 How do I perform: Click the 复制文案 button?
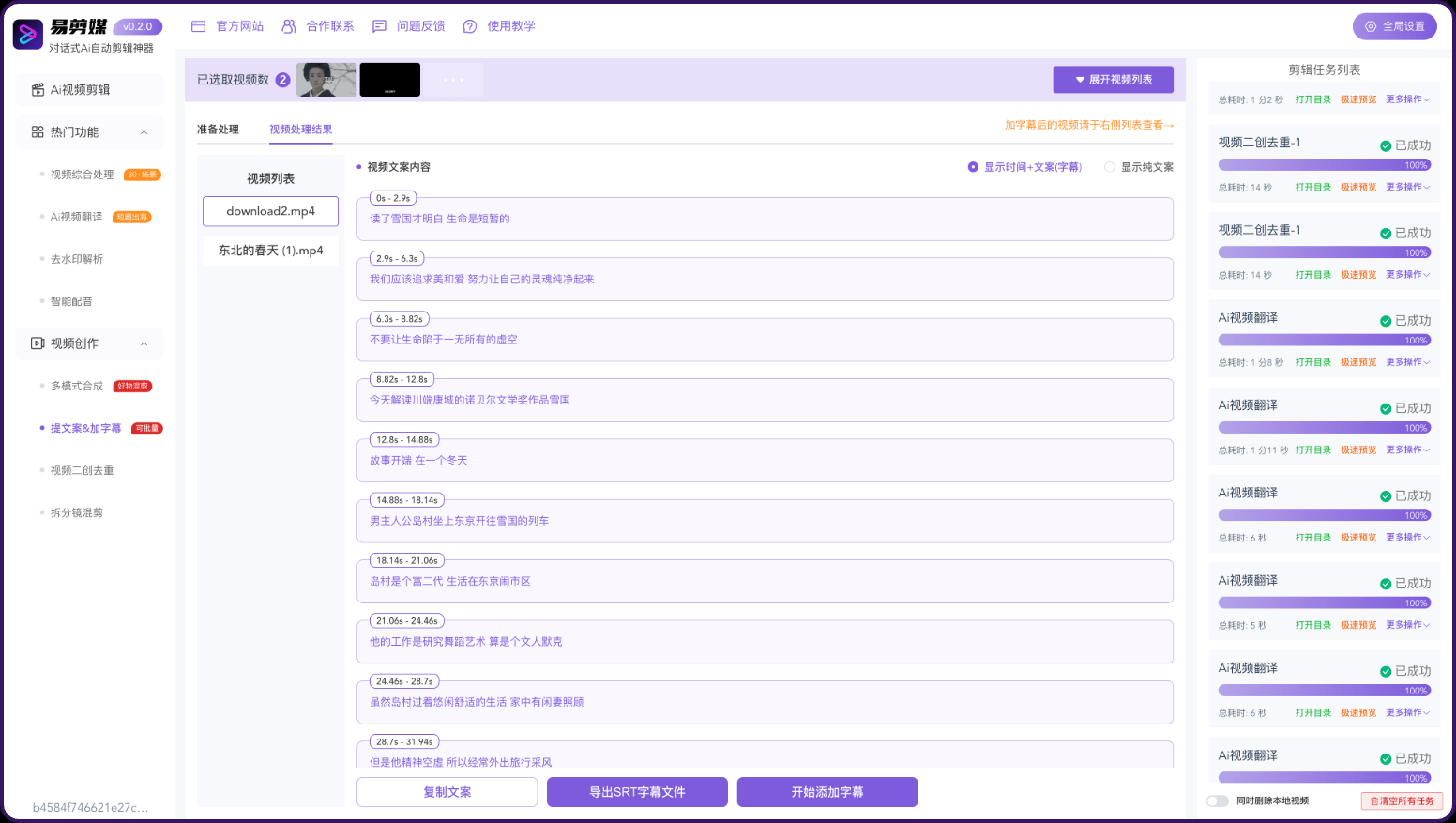447,791
